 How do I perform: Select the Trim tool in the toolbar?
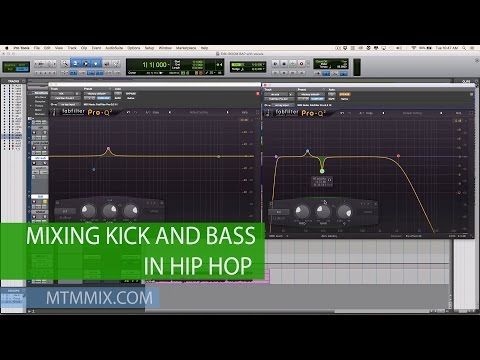pyautogui.click(x=76, y=63)
